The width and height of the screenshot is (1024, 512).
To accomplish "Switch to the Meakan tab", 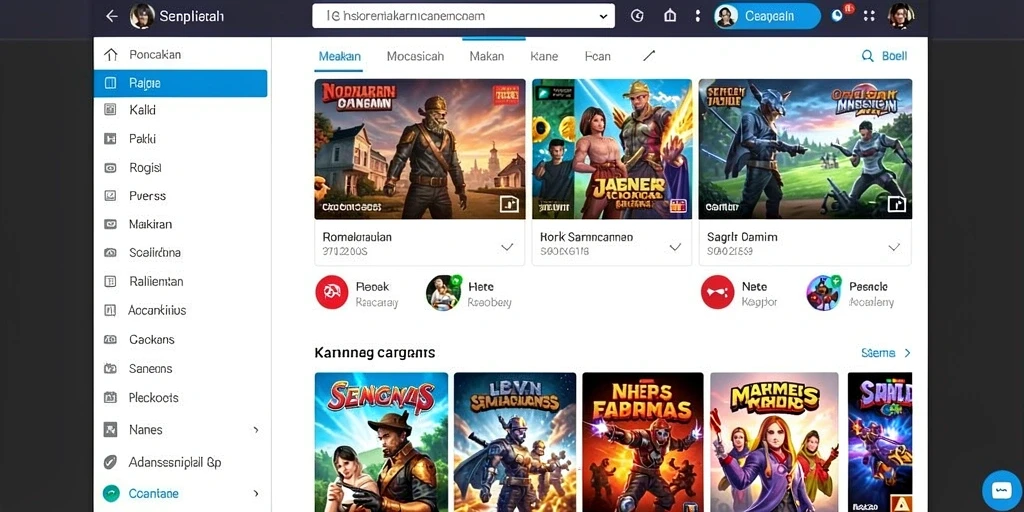I will click(x=340, y=56).
